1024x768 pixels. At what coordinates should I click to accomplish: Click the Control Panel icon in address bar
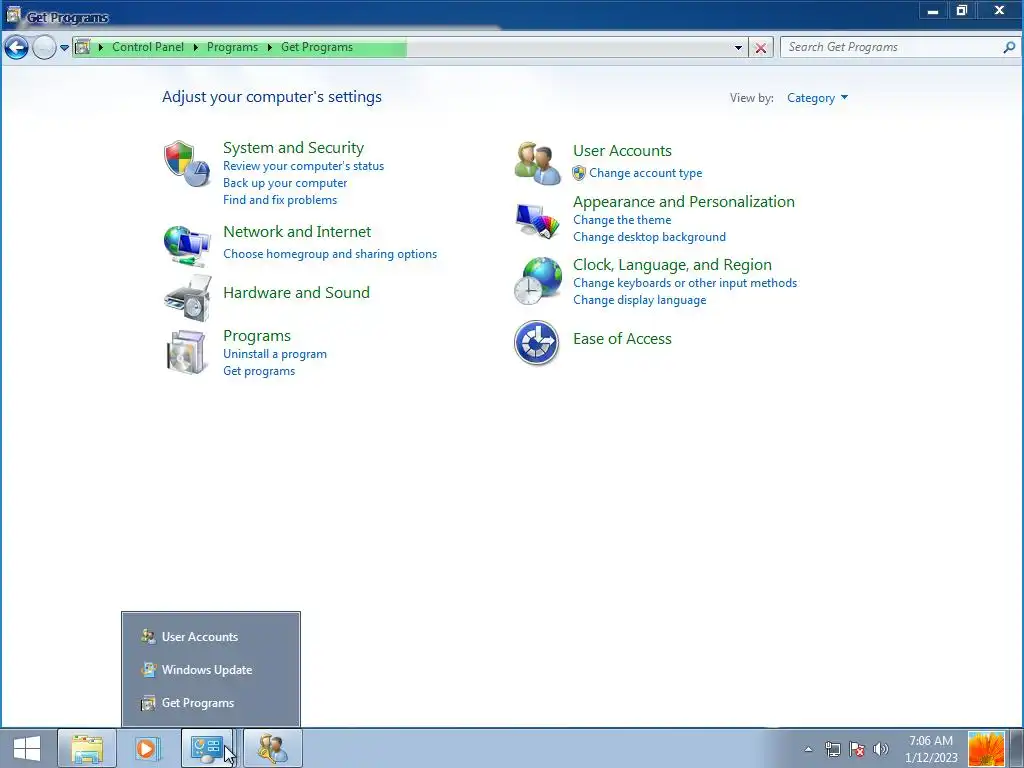[x=83, y=47]
